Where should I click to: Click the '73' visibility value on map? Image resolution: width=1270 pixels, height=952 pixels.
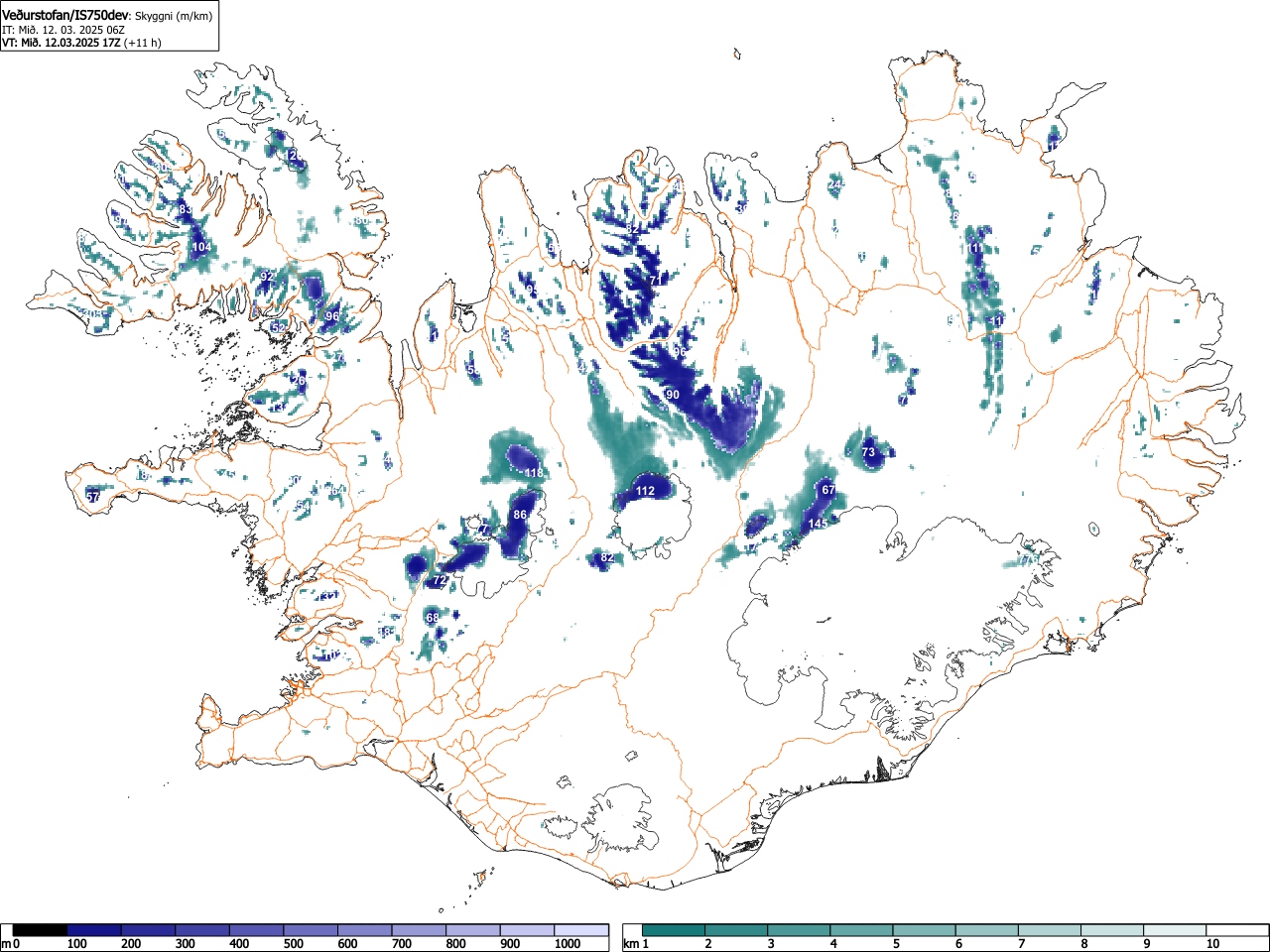pos(868,452)
